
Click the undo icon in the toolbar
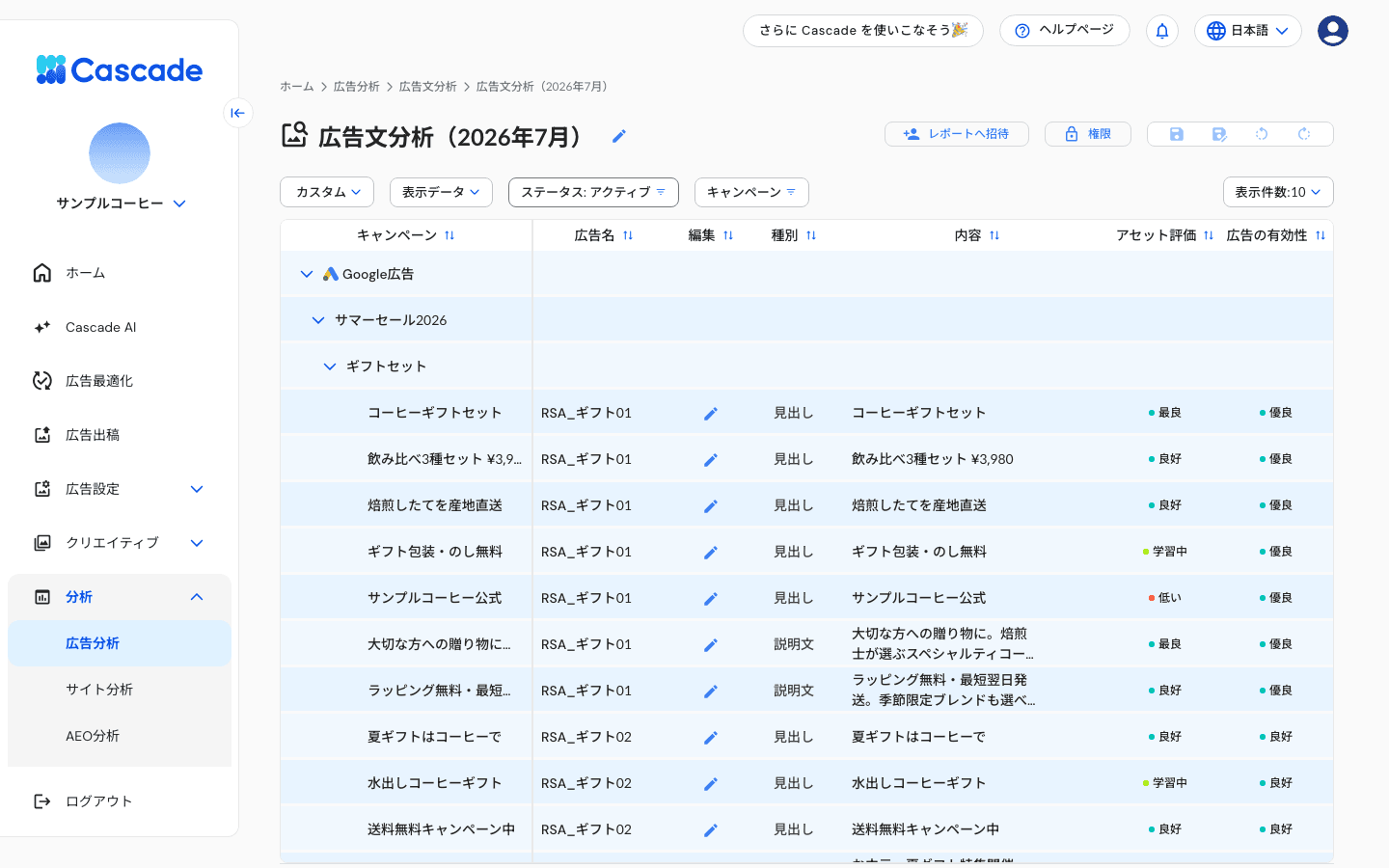(x=1262, y=134)
